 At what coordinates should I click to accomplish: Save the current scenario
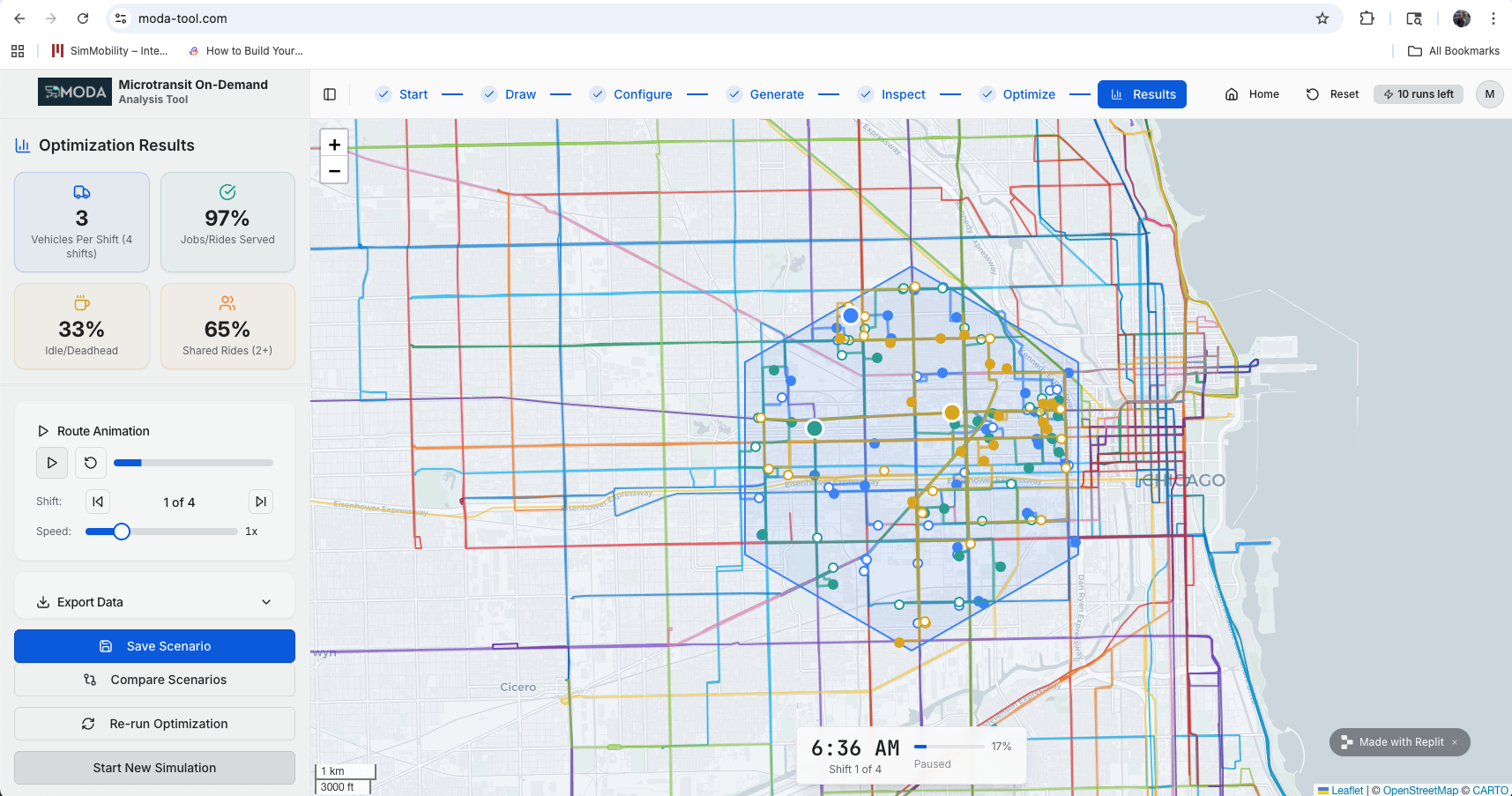coord(154,645)
